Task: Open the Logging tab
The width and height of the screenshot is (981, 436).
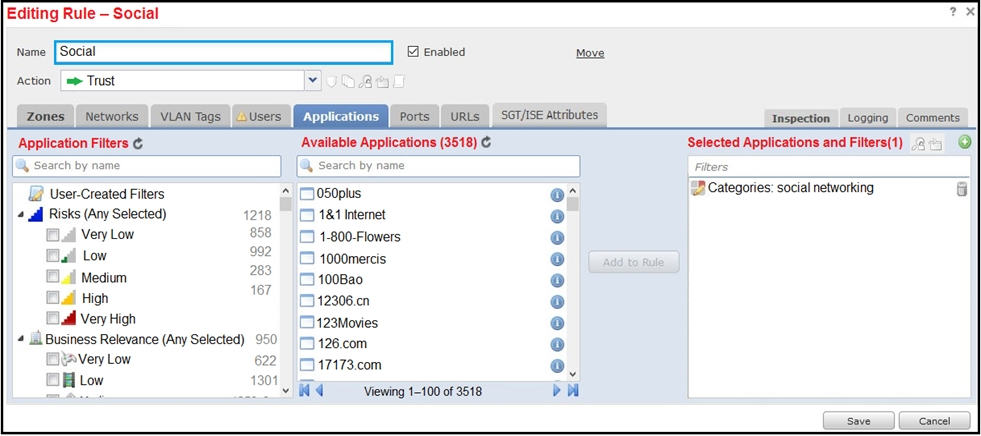Action: (x=868, y=118)
